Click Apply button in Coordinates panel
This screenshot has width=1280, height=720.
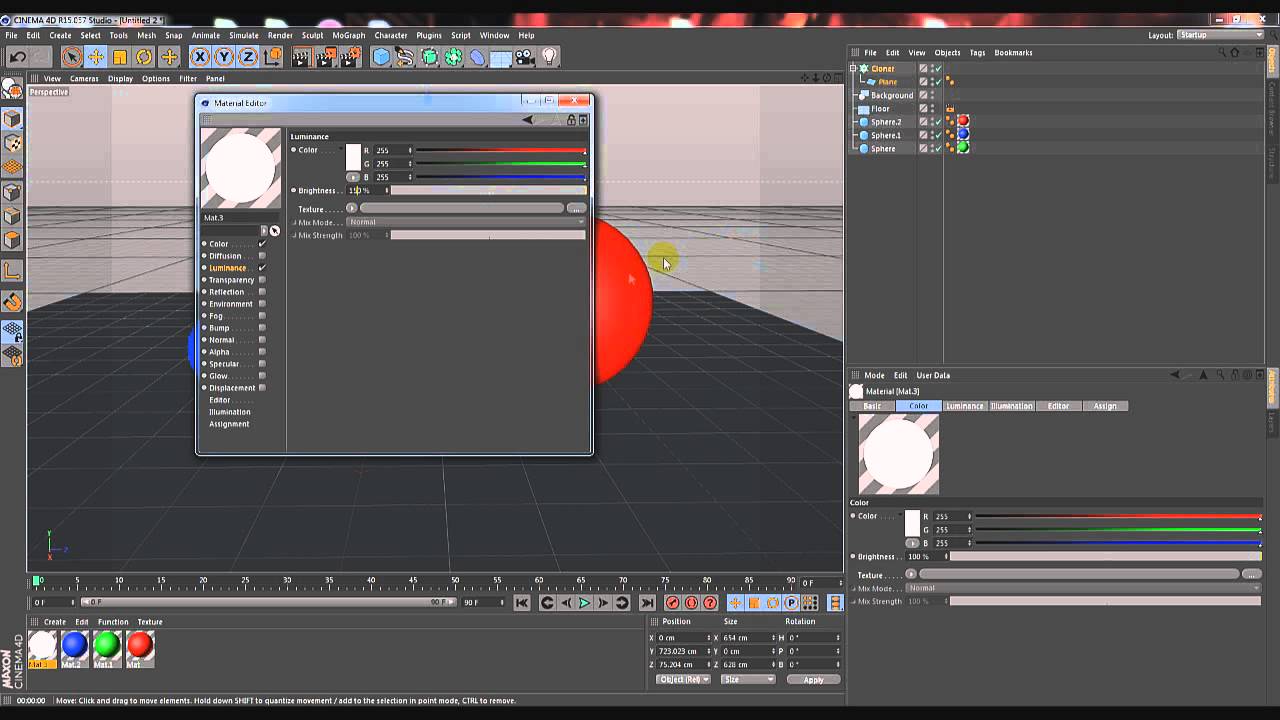click(x=813, y=680)
